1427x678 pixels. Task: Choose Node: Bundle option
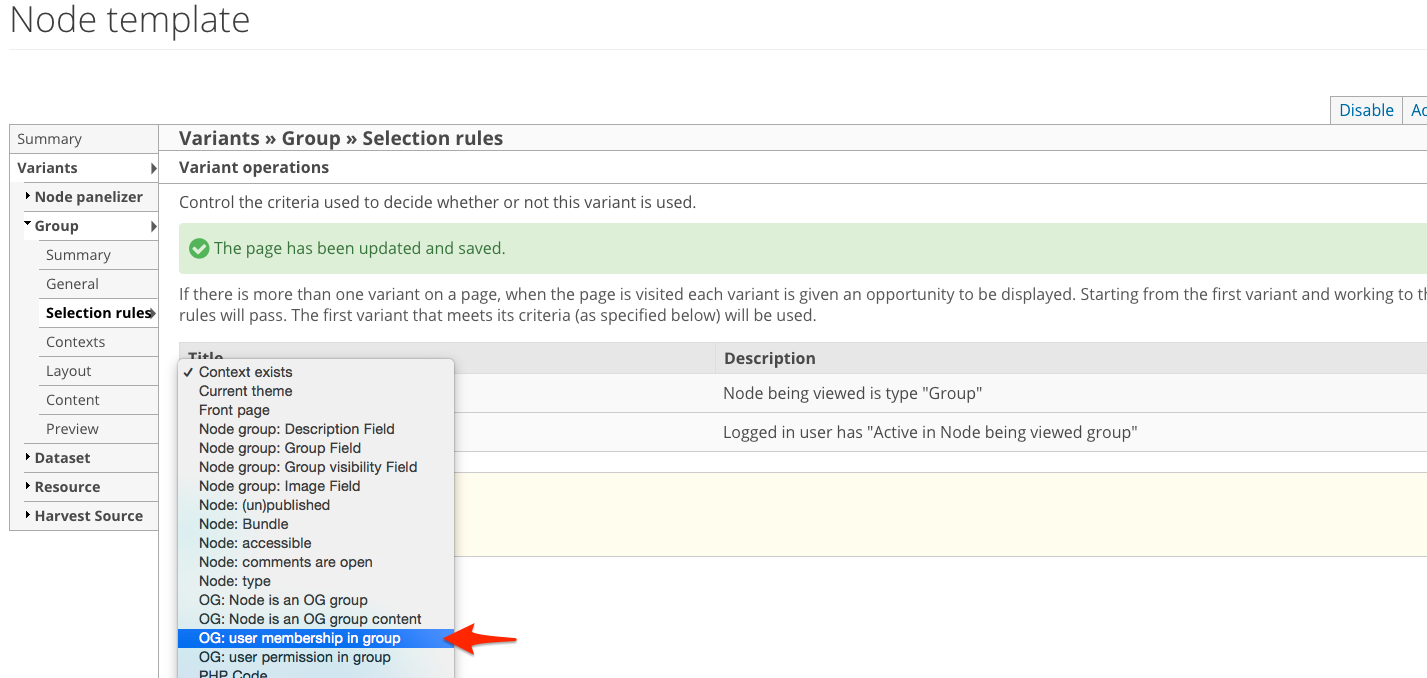[316, 524]
